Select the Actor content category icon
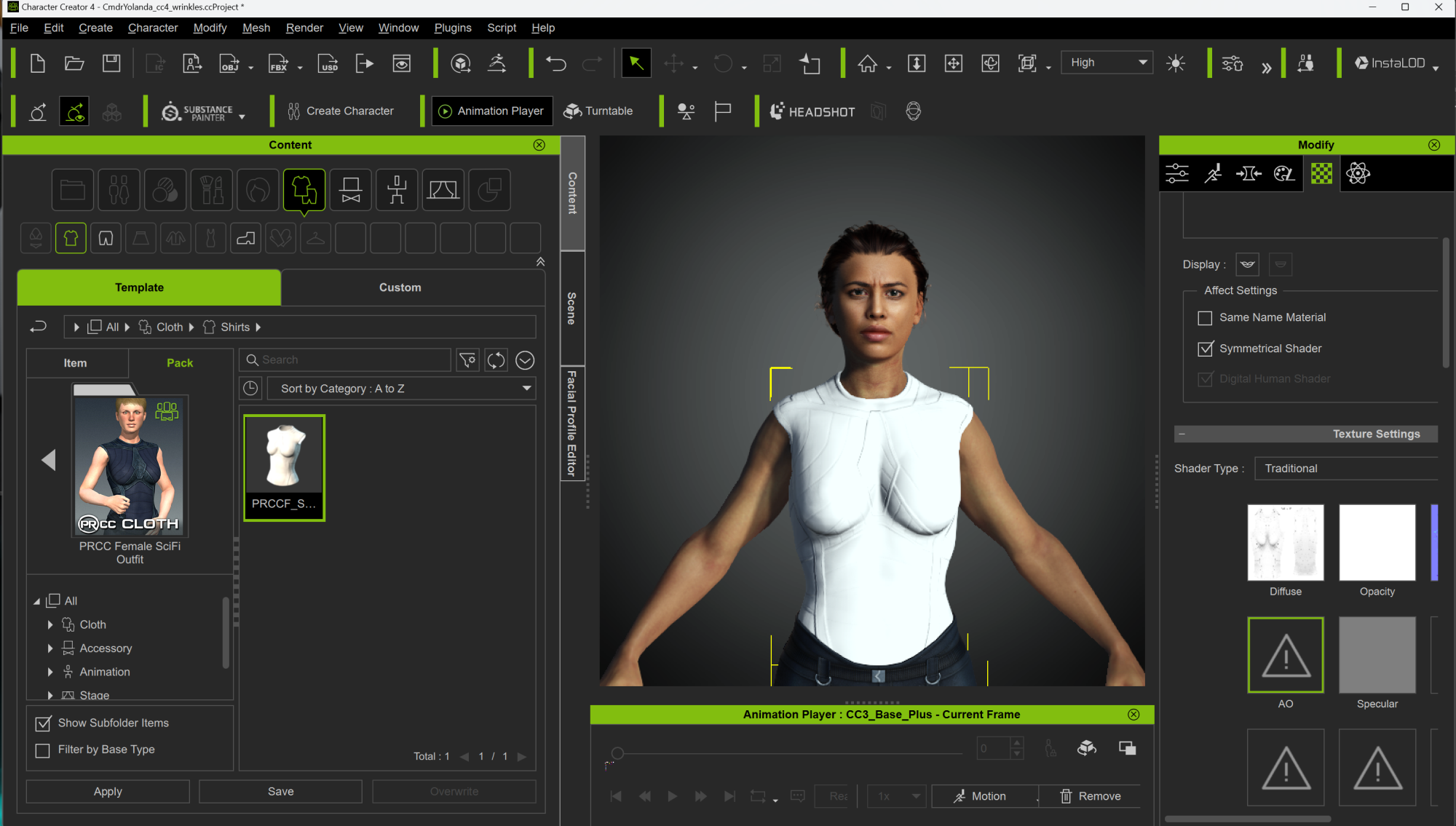The image size is (1456, 826). coord(119,191)
